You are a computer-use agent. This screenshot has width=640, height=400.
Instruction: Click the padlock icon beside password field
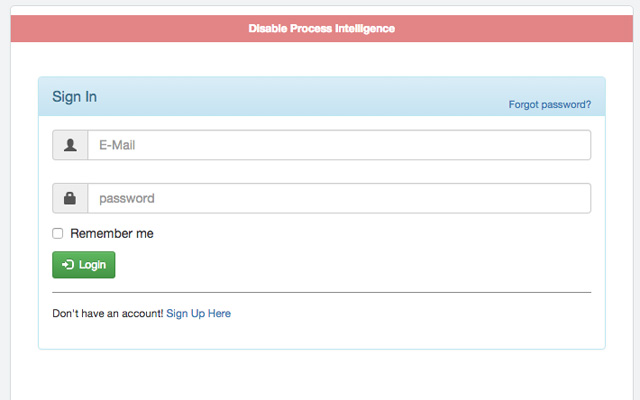click(70, 198)
